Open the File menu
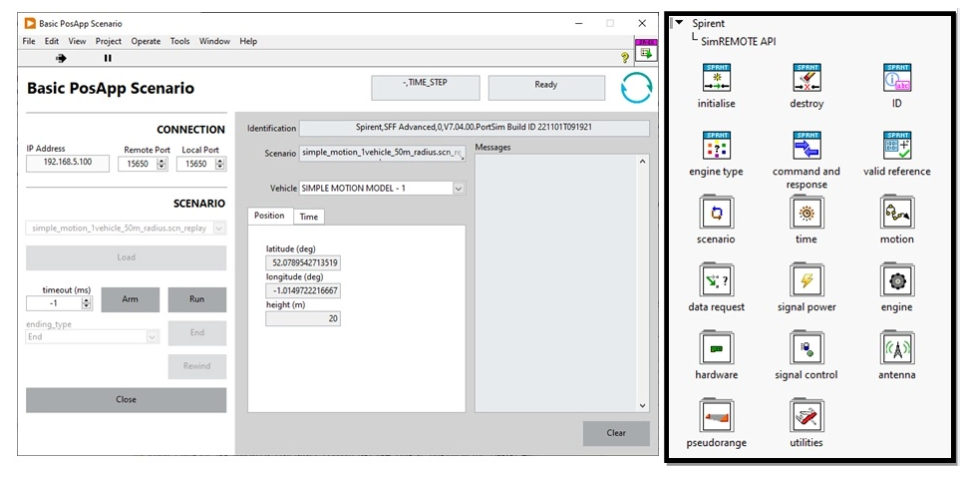The width and height of the screenshot is (974, 480). (29, 42)
